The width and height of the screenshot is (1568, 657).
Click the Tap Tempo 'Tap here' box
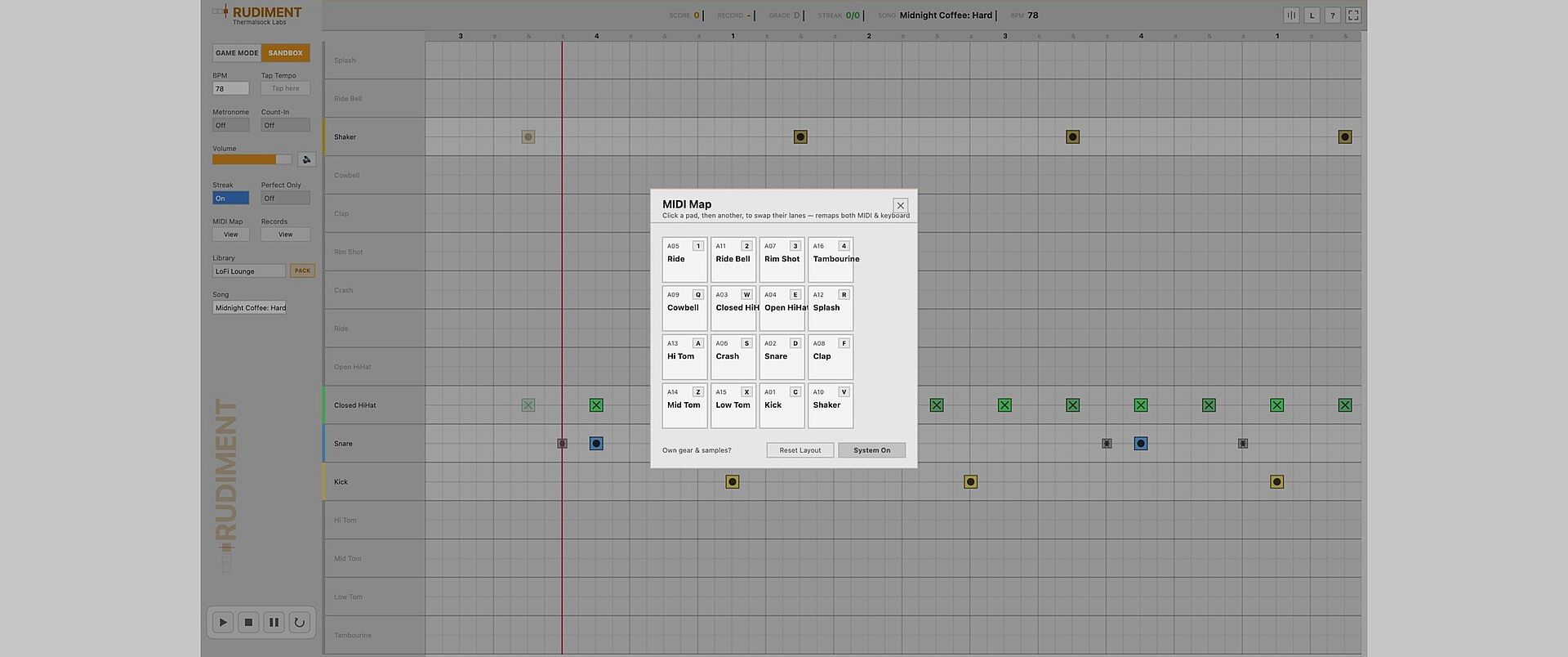tap(285, 88)
